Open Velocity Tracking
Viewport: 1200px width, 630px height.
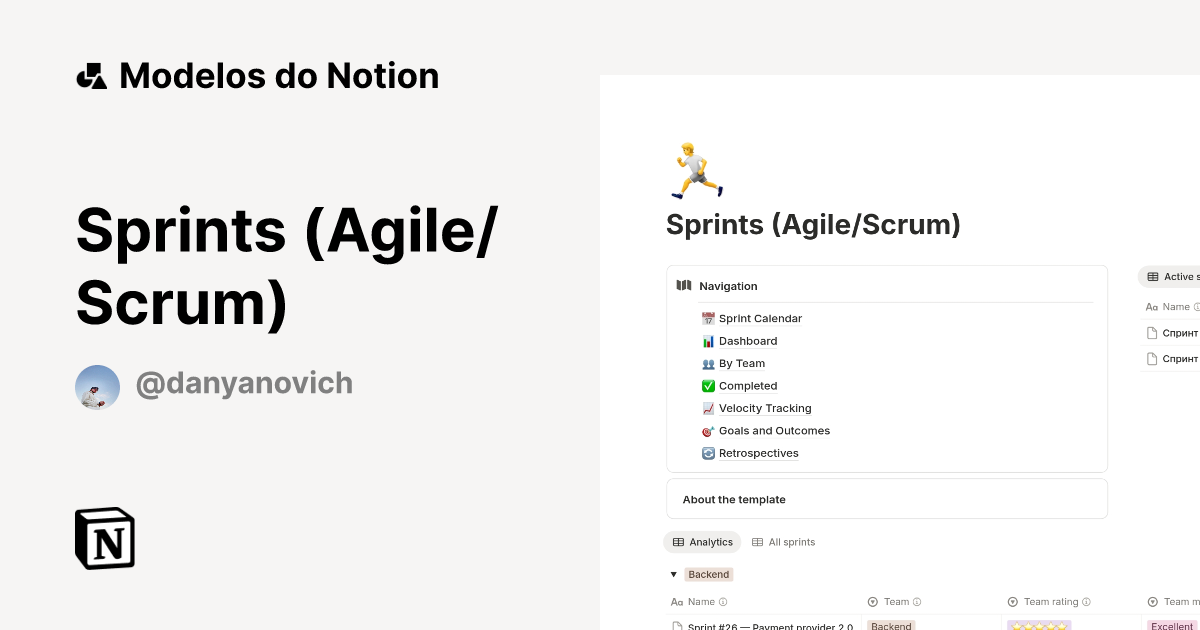764,408
